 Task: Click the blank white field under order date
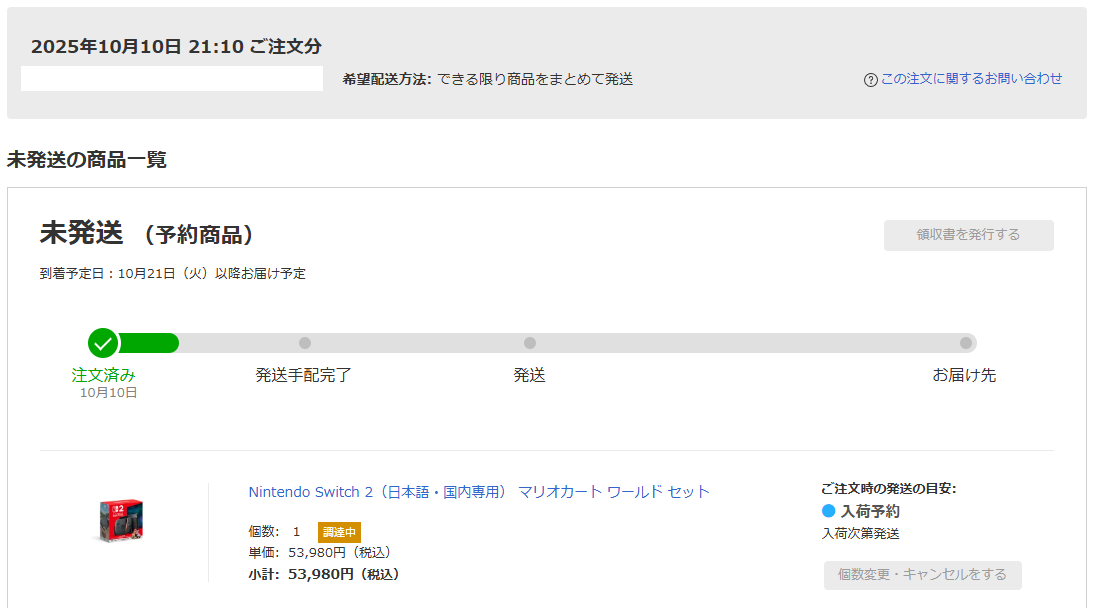tap(172, 79)
